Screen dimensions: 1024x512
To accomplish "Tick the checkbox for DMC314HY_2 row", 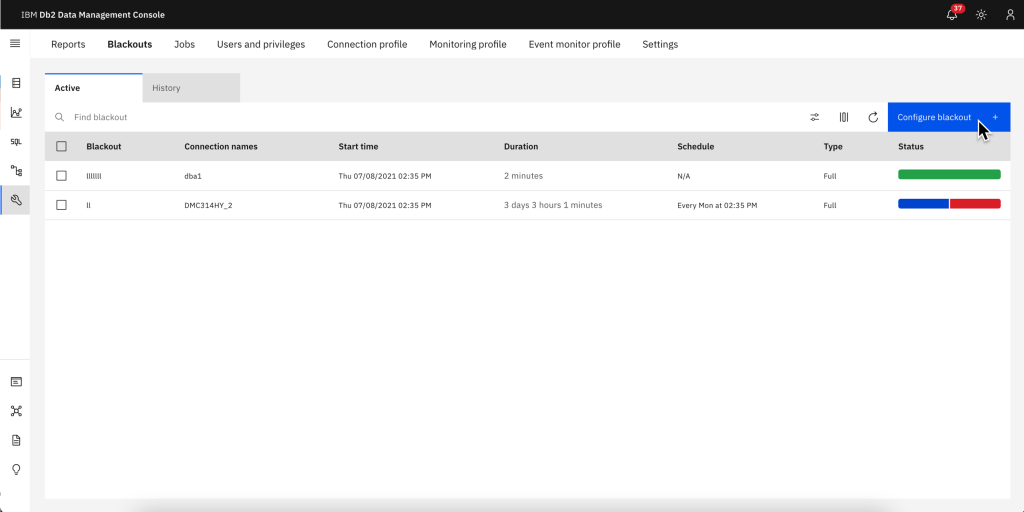I will coord(62,205).
